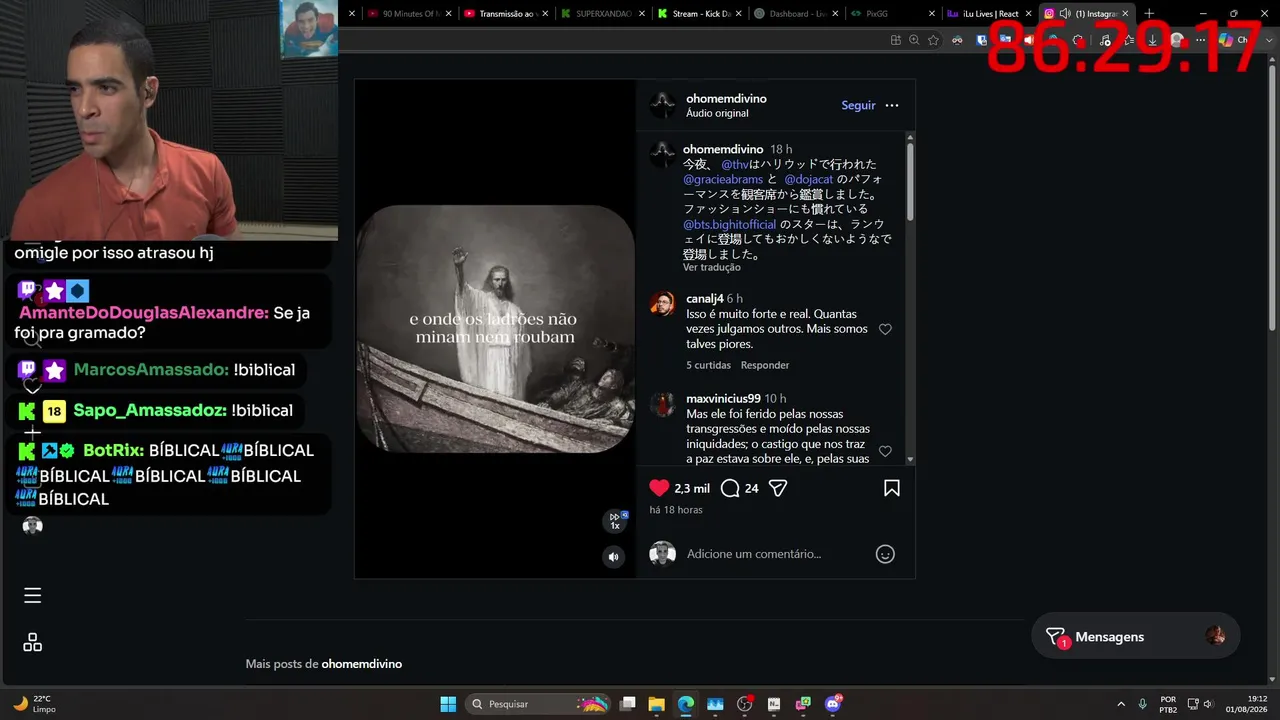The image size is (1280, 720).
Task: Open the @dojacat mention link
Action: click(809, 179)
